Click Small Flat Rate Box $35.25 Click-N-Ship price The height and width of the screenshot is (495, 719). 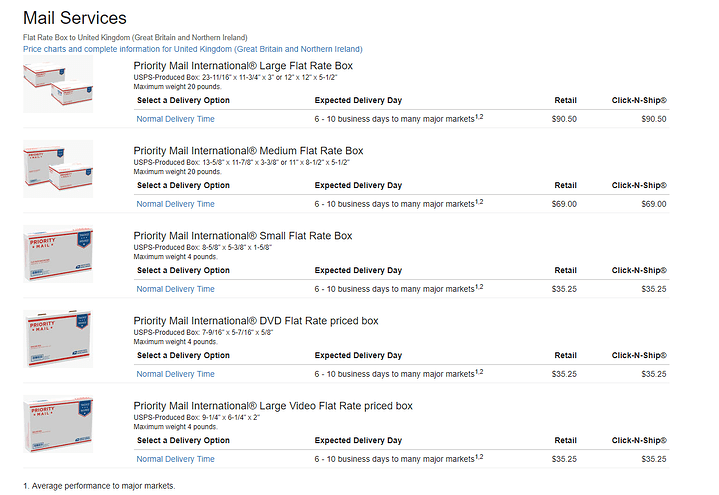653,289
